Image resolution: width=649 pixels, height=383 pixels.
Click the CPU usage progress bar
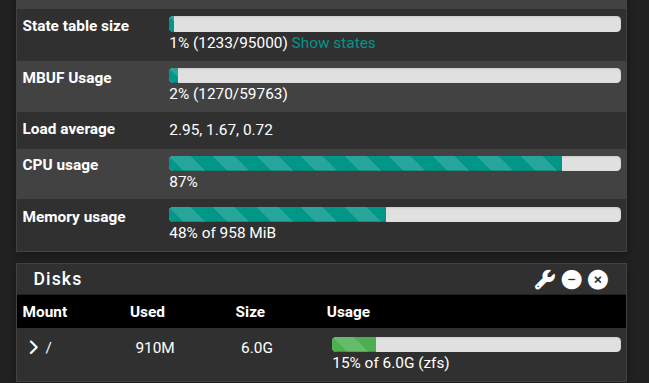(x=395, y=164)
